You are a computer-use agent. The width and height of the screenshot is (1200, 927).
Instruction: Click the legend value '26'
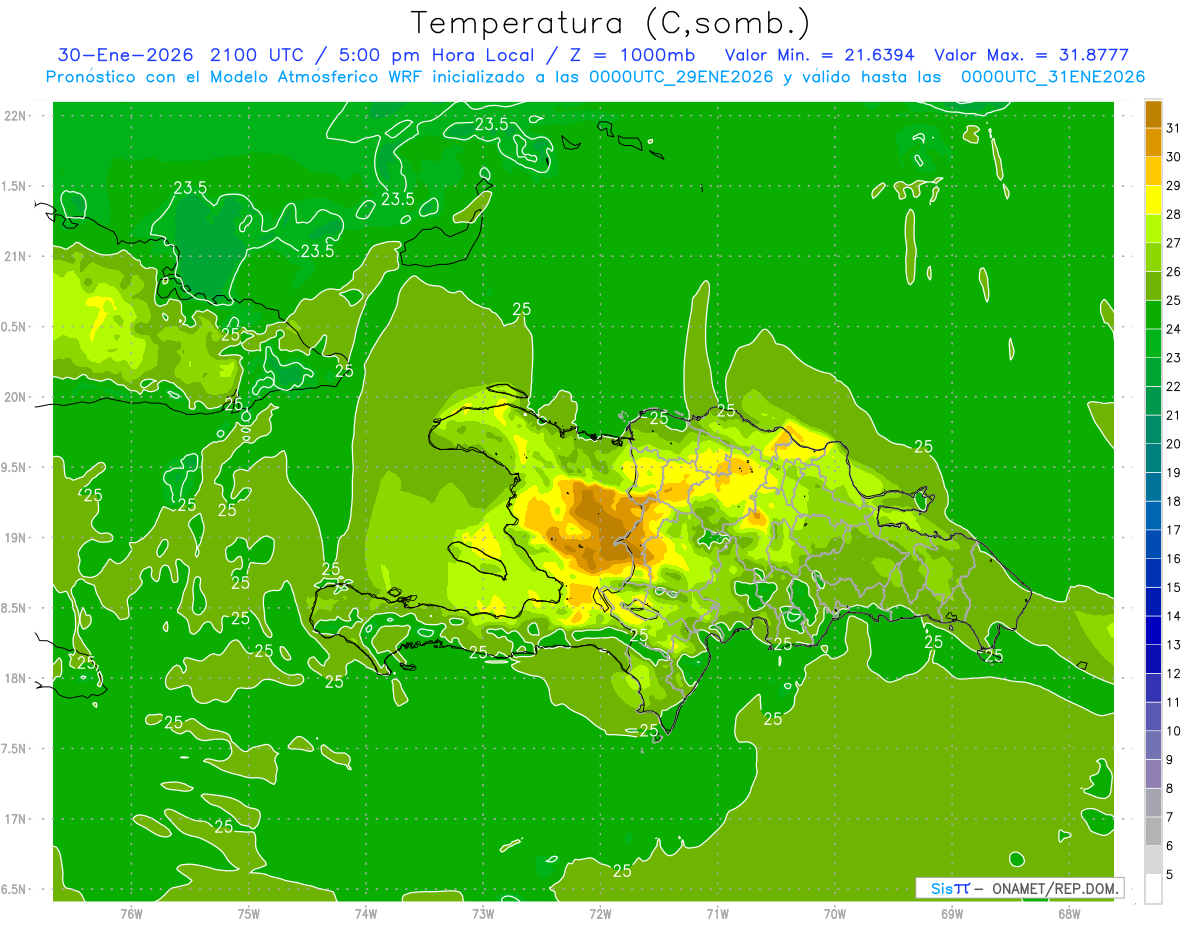tap(1173, 271)
